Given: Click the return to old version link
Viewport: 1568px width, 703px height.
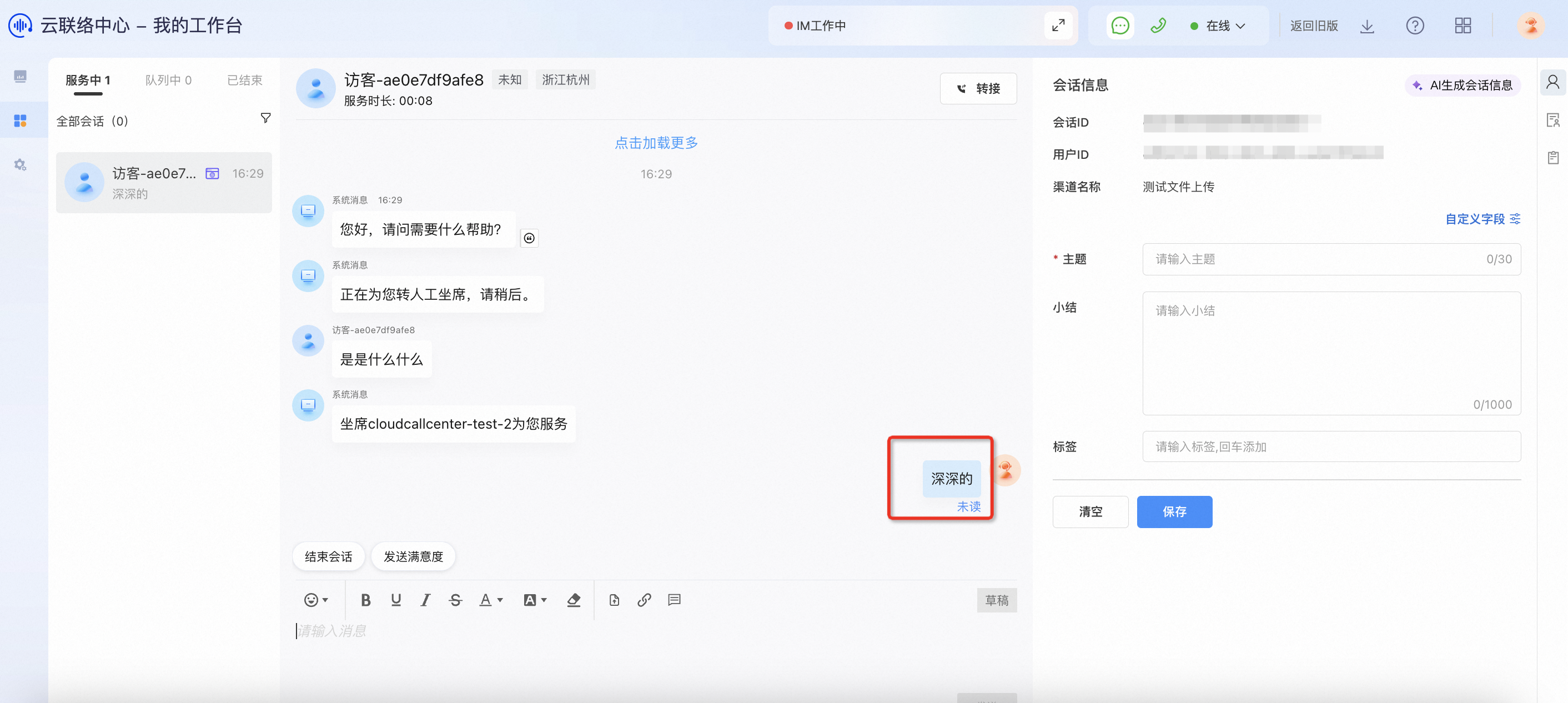Looking at the screenshot, I should point(1314,26).
